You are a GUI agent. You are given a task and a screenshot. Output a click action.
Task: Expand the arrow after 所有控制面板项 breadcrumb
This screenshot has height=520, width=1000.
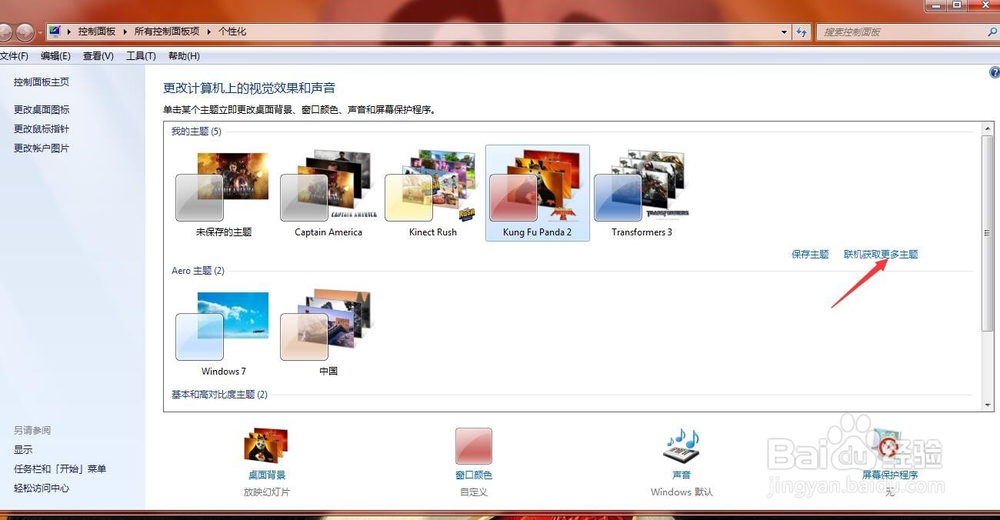coord(209,31)
